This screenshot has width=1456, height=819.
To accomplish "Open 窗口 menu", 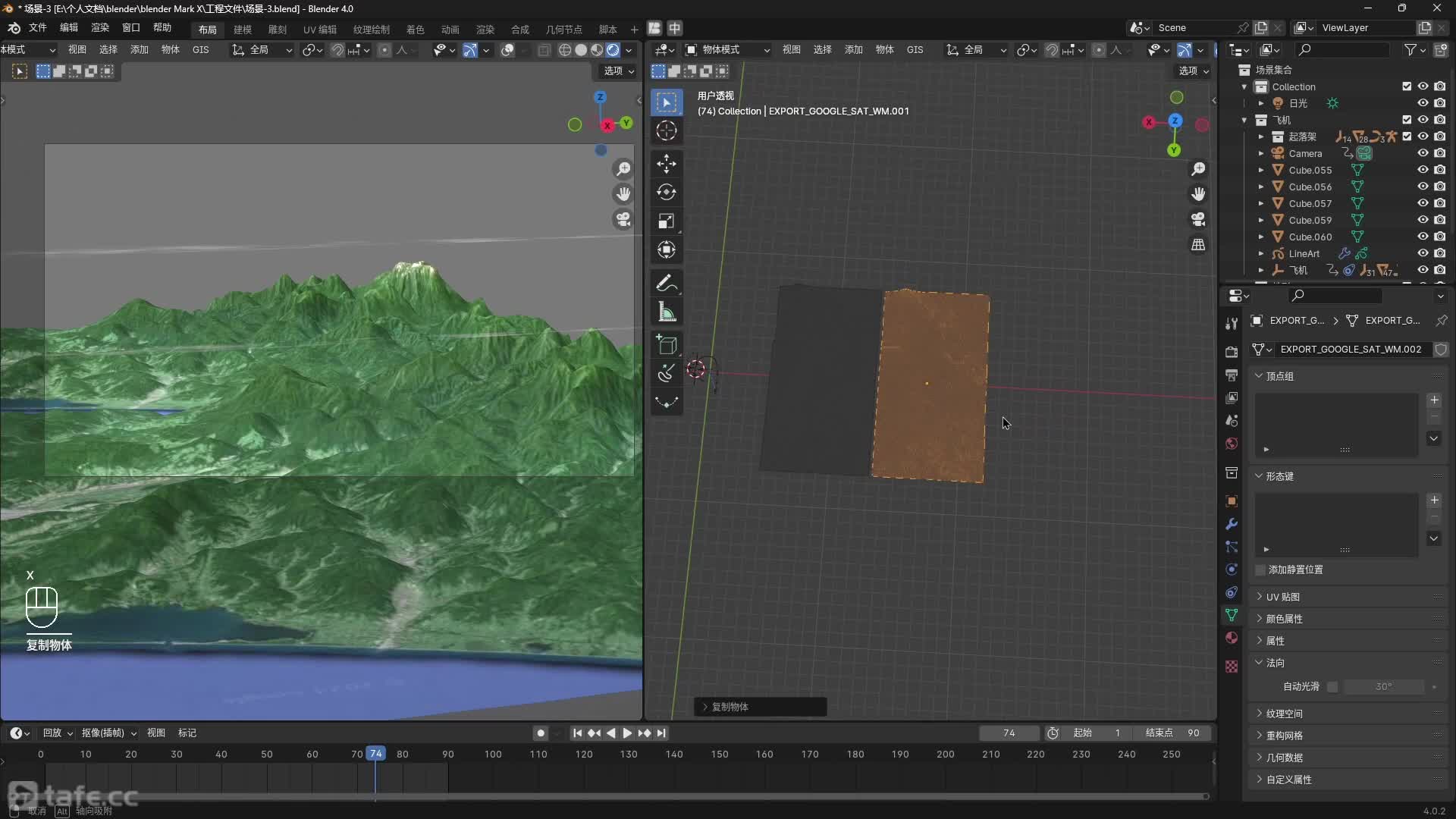I will click(131, 27).
